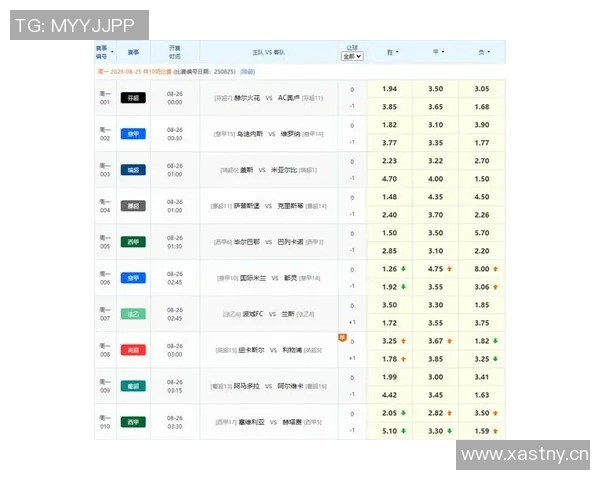This screenshot has height=480, width=600.
Task: Select the 4.75 draw odds on match 006
Action: 434,269
